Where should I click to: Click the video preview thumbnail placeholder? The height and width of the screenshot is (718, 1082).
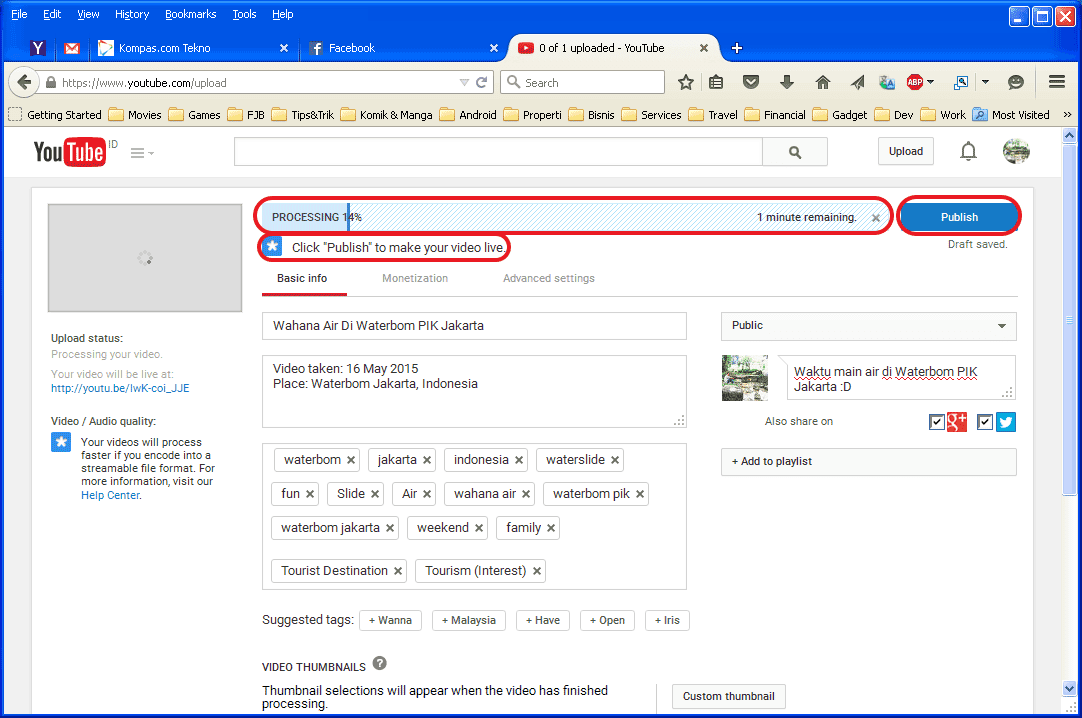(x=145, y=258)
